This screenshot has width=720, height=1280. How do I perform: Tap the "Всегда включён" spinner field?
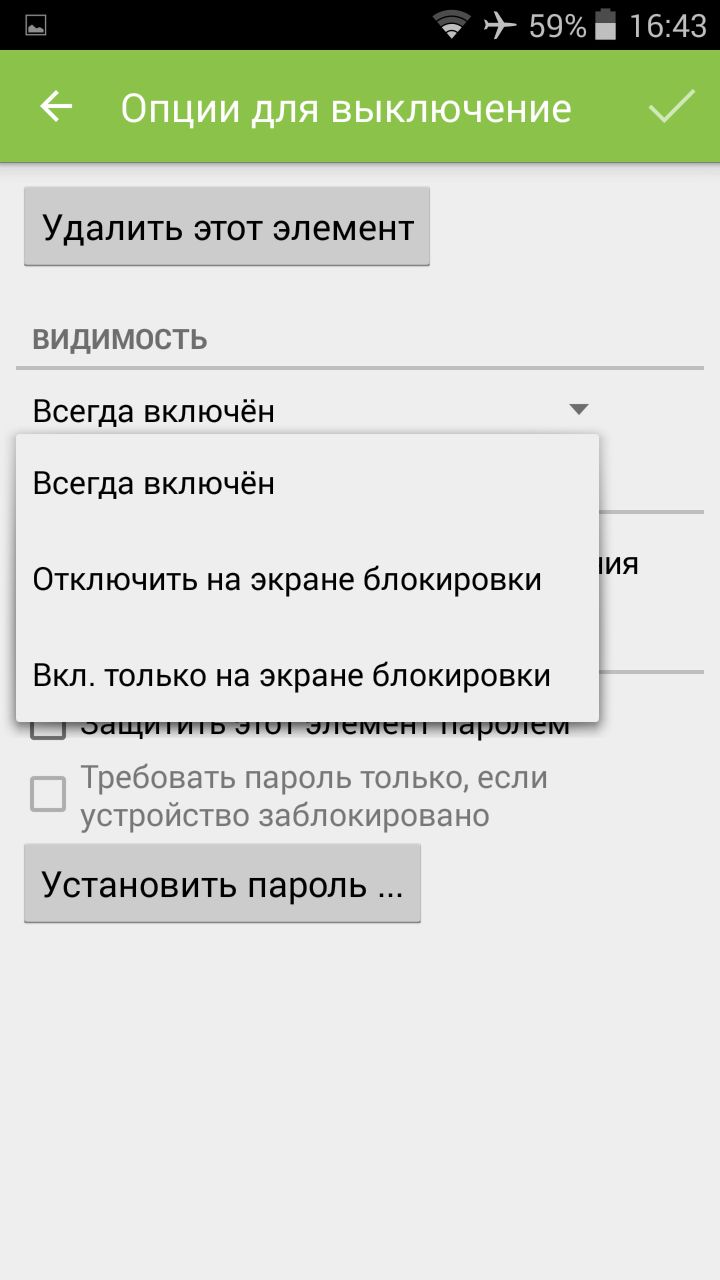[x=312, y=410]
